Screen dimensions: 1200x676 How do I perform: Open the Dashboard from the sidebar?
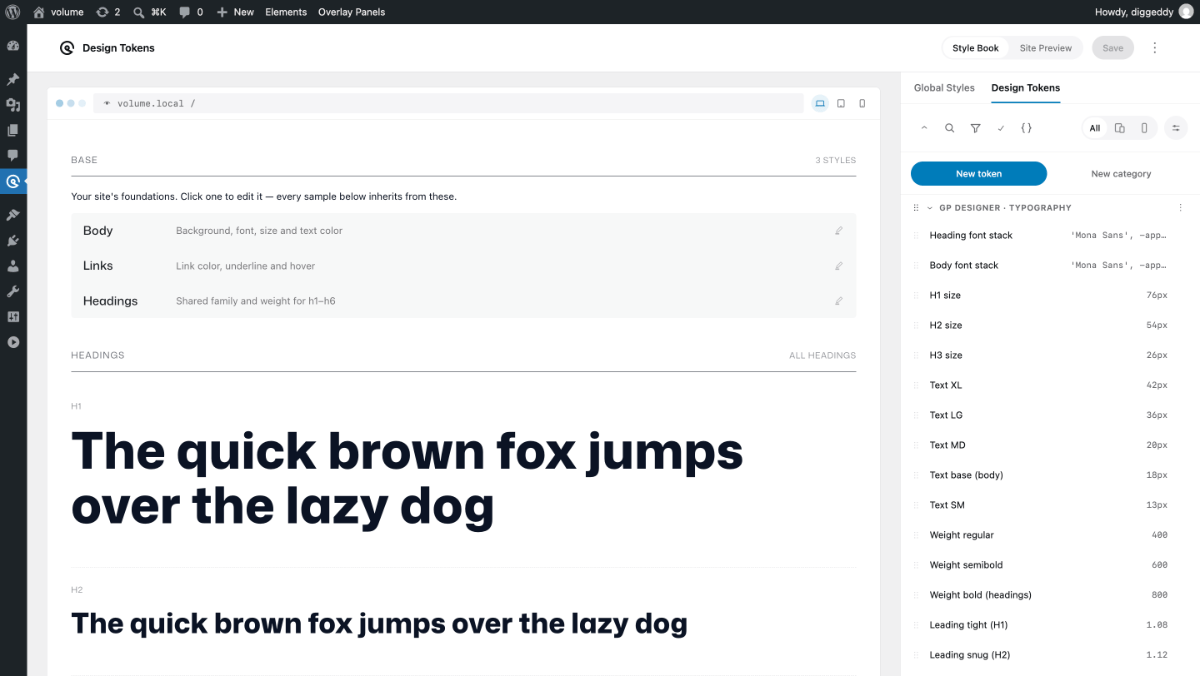point(13,46)
